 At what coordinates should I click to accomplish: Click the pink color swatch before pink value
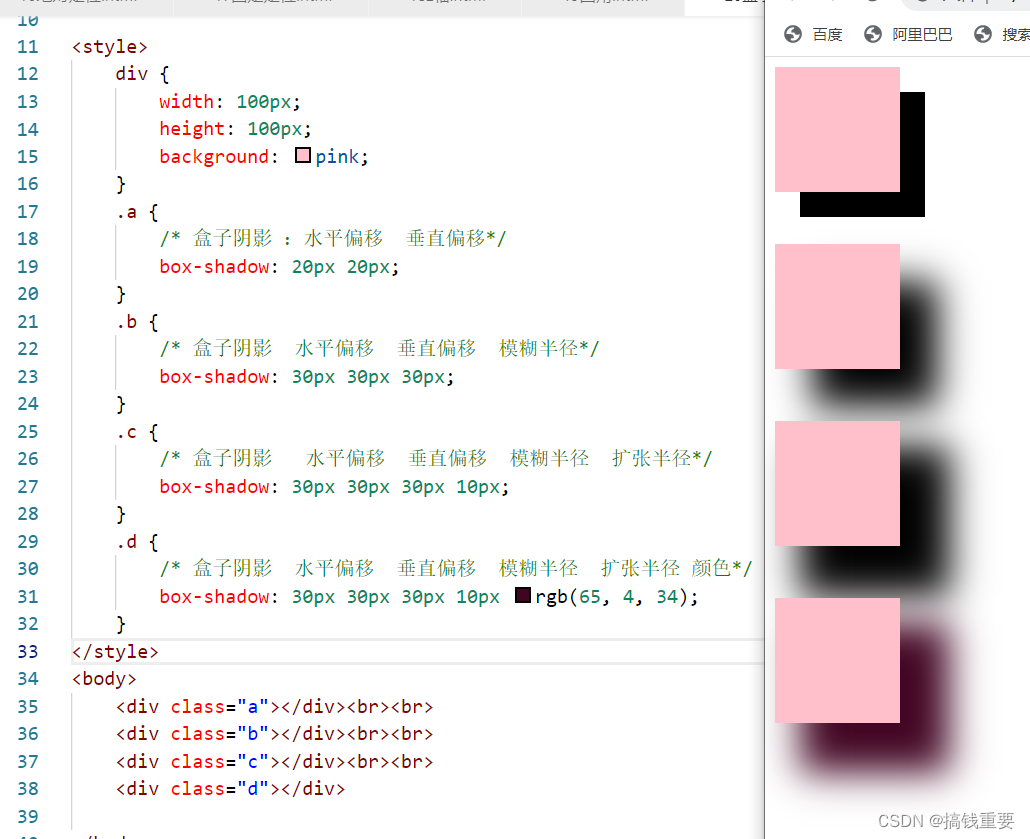[303, 156]
